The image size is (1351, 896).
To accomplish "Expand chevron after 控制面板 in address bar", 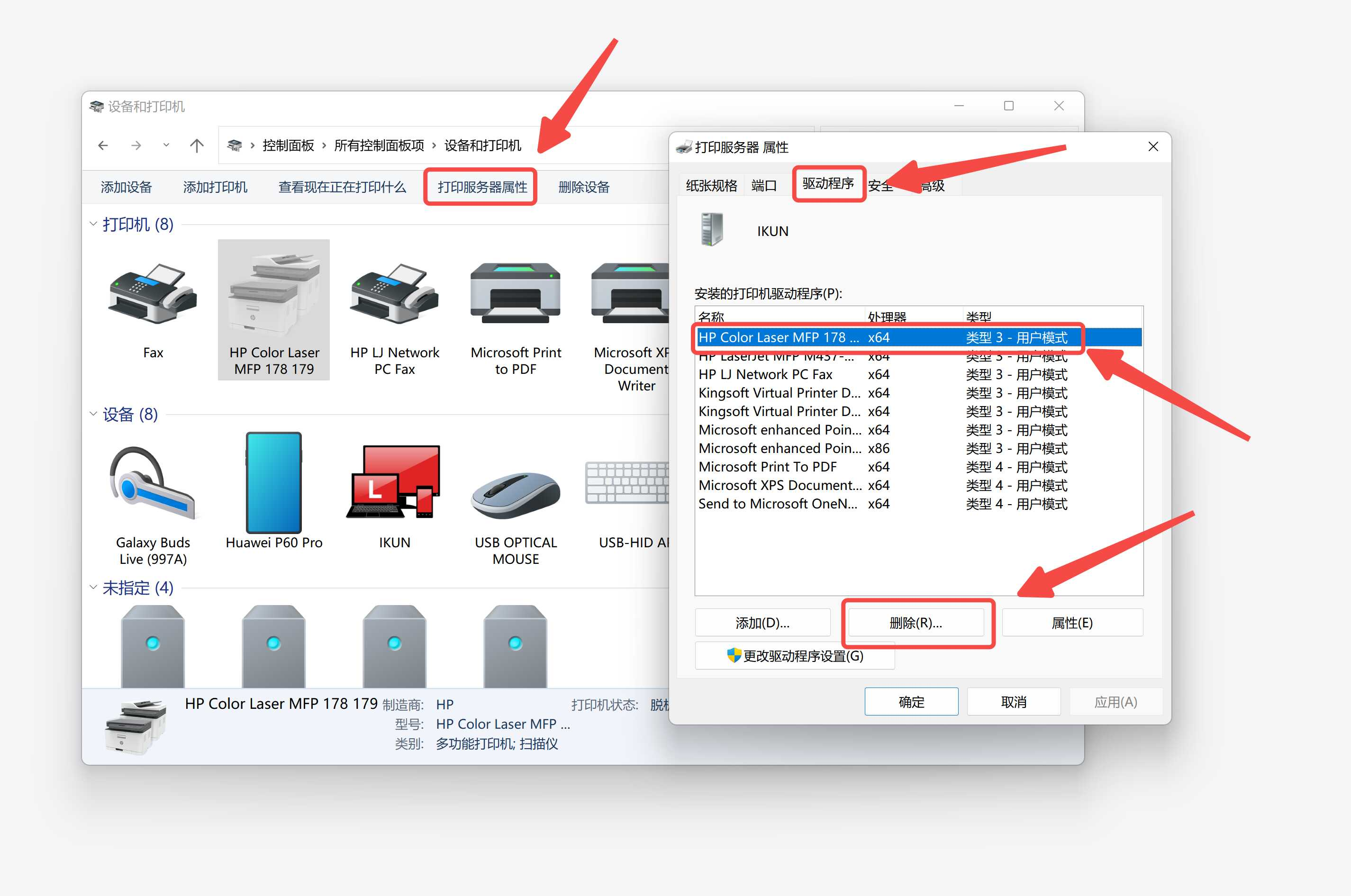I will tap(324, 146).
